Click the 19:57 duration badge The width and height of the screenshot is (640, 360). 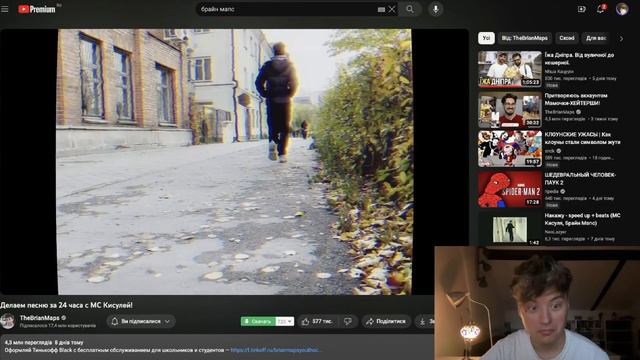533,162
